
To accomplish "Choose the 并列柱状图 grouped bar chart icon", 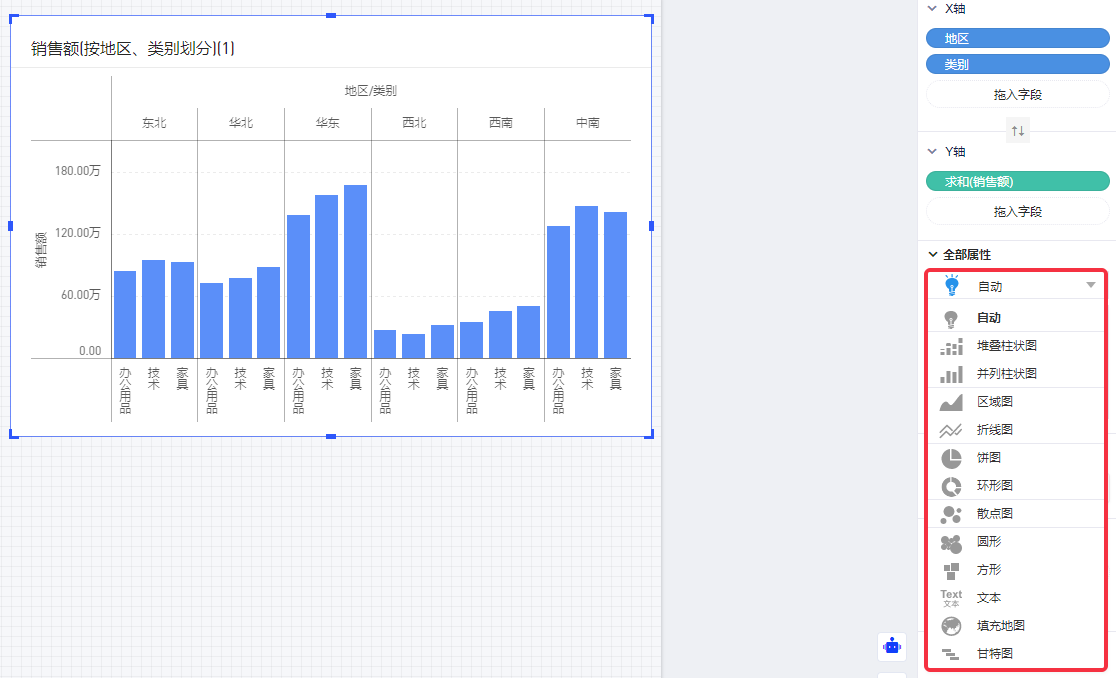I will point(951,374).
